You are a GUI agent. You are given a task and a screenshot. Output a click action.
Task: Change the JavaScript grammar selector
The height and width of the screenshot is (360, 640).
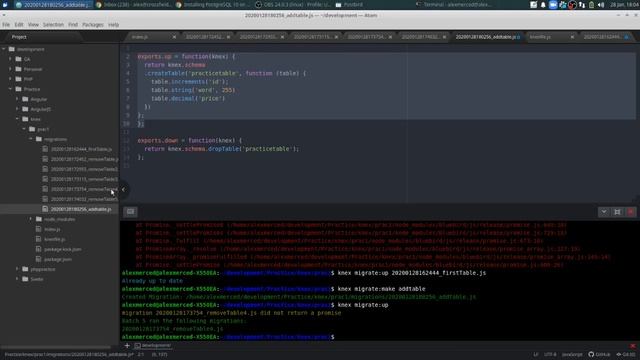point(572,354)
